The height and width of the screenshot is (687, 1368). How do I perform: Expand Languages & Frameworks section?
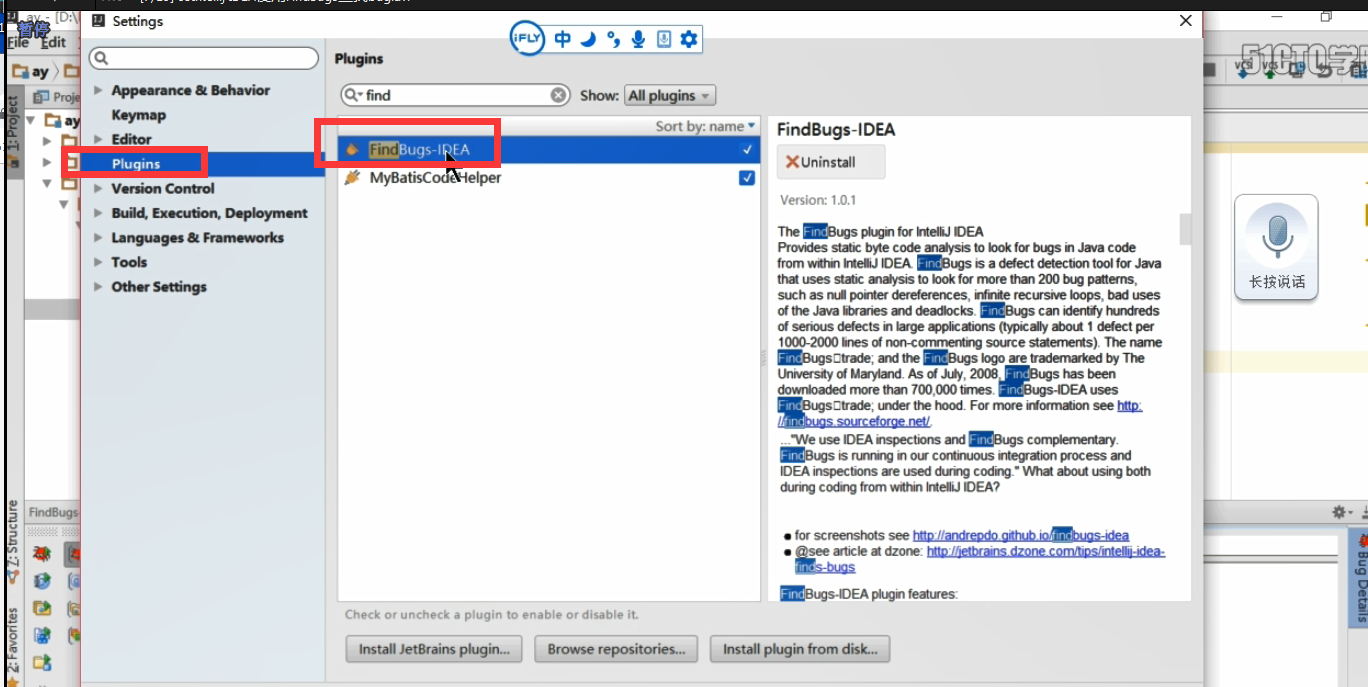click(98, 238)
